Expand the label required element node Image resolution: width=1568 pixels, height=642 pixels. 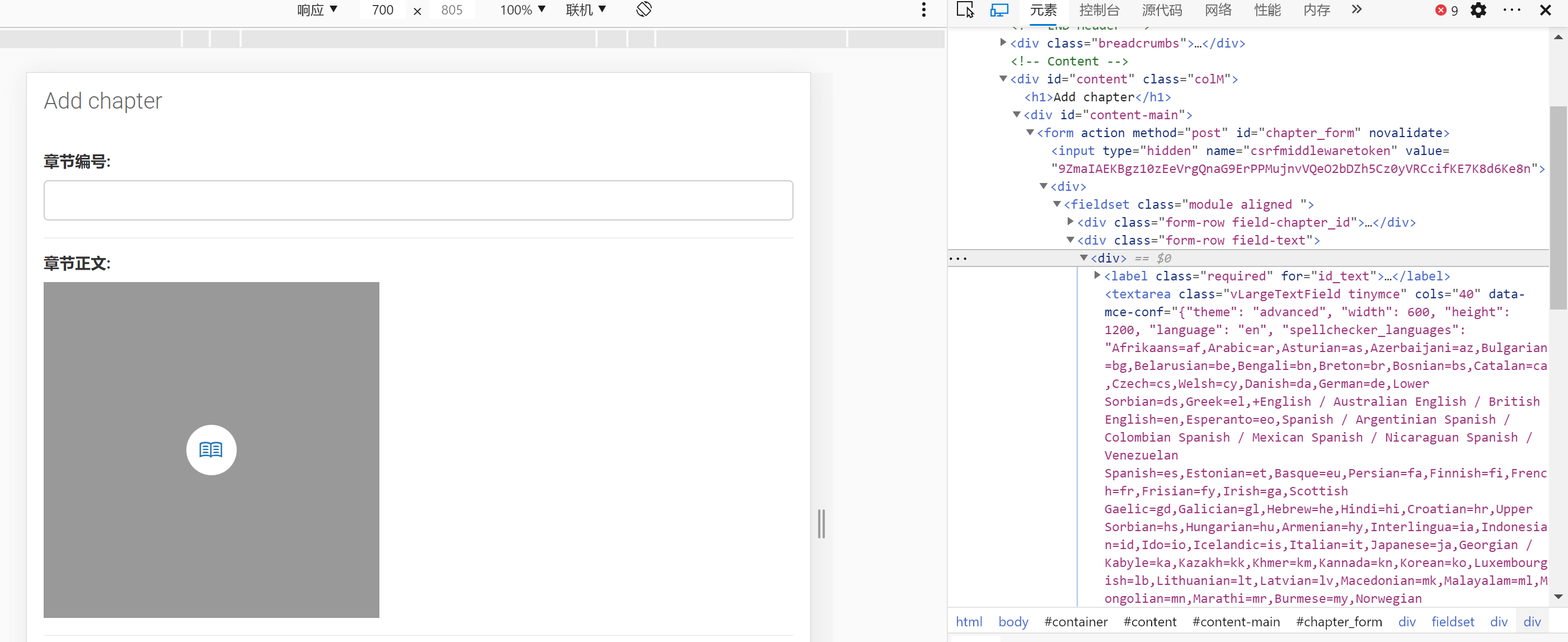pyautogui.click(x=1097, y=275)
